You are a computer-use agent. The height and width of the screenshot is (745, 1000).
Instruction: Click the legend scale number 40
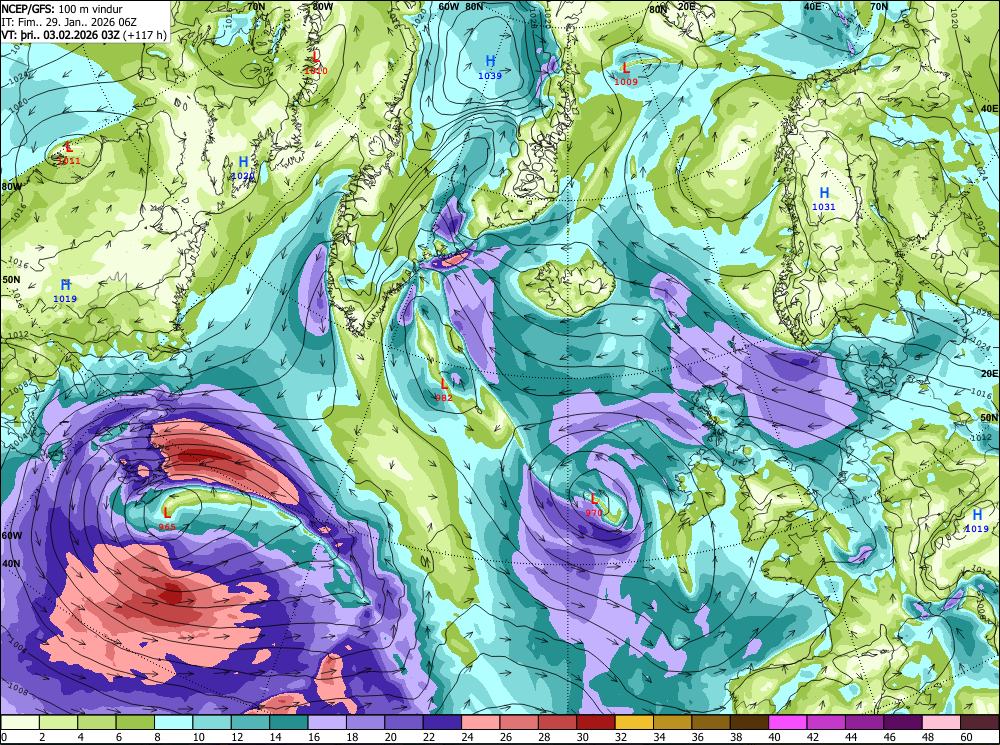tap(775, 737)
